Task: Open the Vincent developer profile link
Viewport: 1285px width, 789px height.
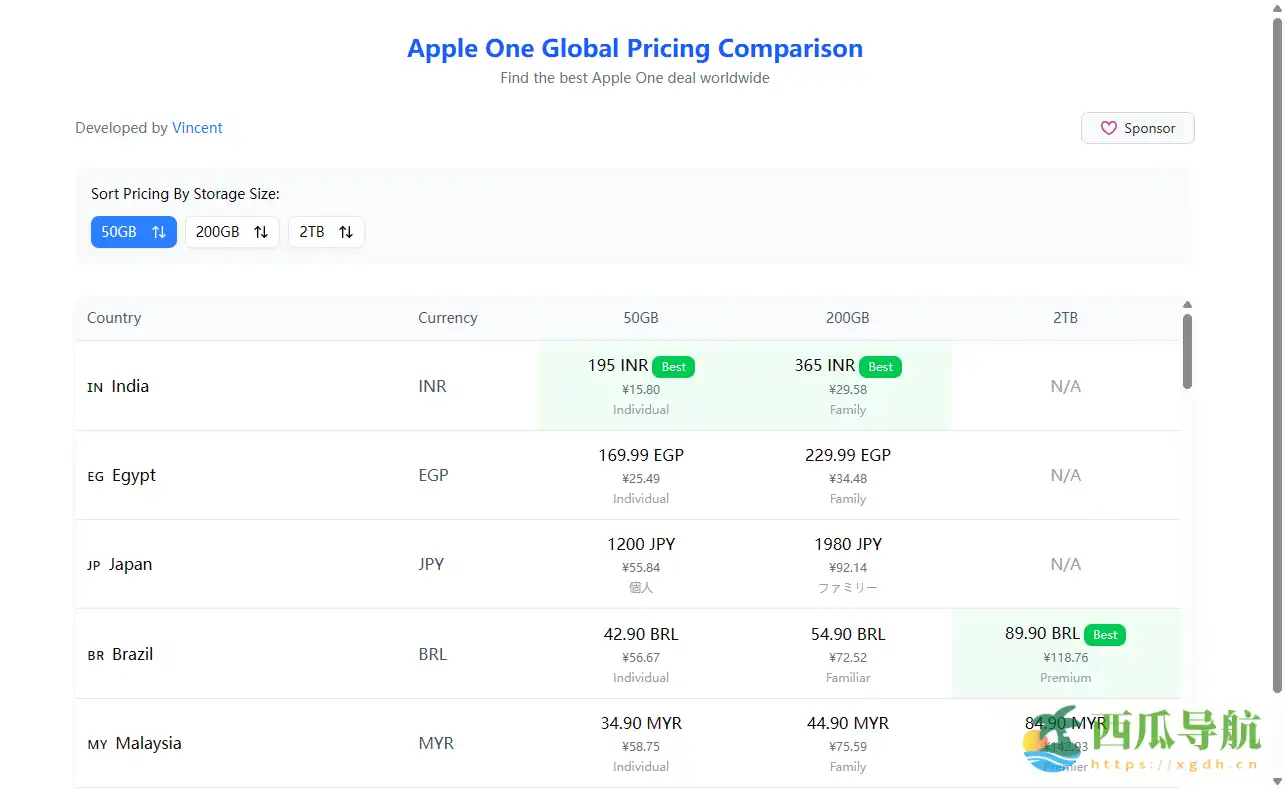Action: 197,128
